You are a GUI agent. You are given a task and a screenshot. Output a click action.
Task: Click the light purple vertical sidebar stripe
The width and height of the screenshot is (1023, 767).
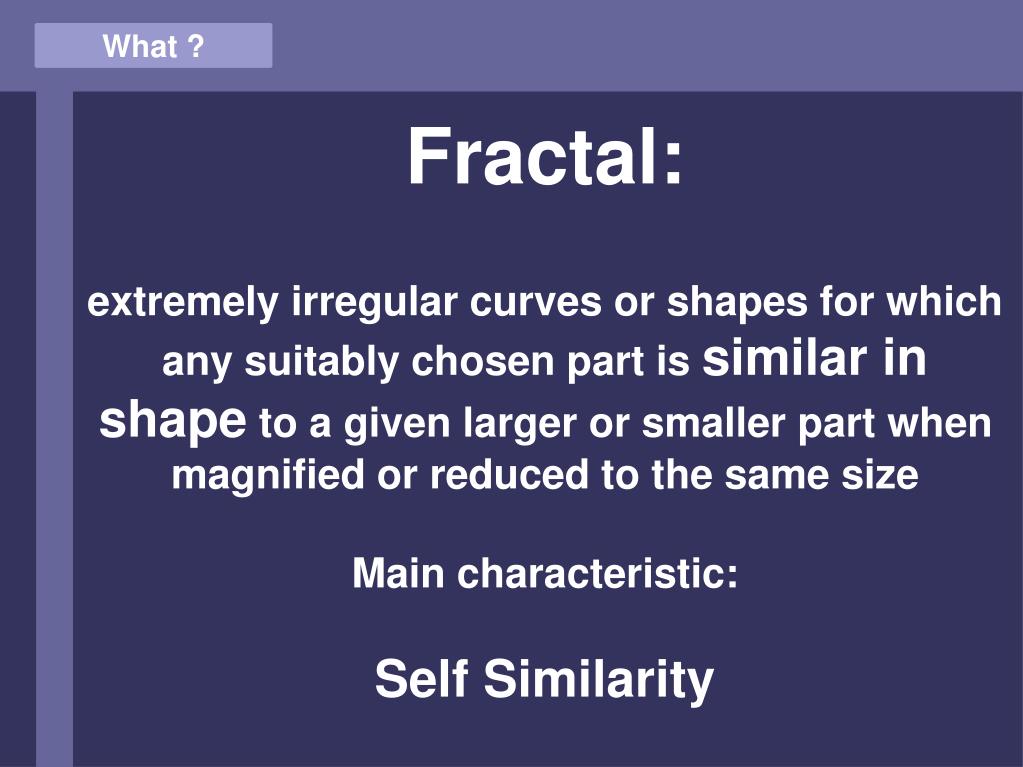tap(54, 429)
